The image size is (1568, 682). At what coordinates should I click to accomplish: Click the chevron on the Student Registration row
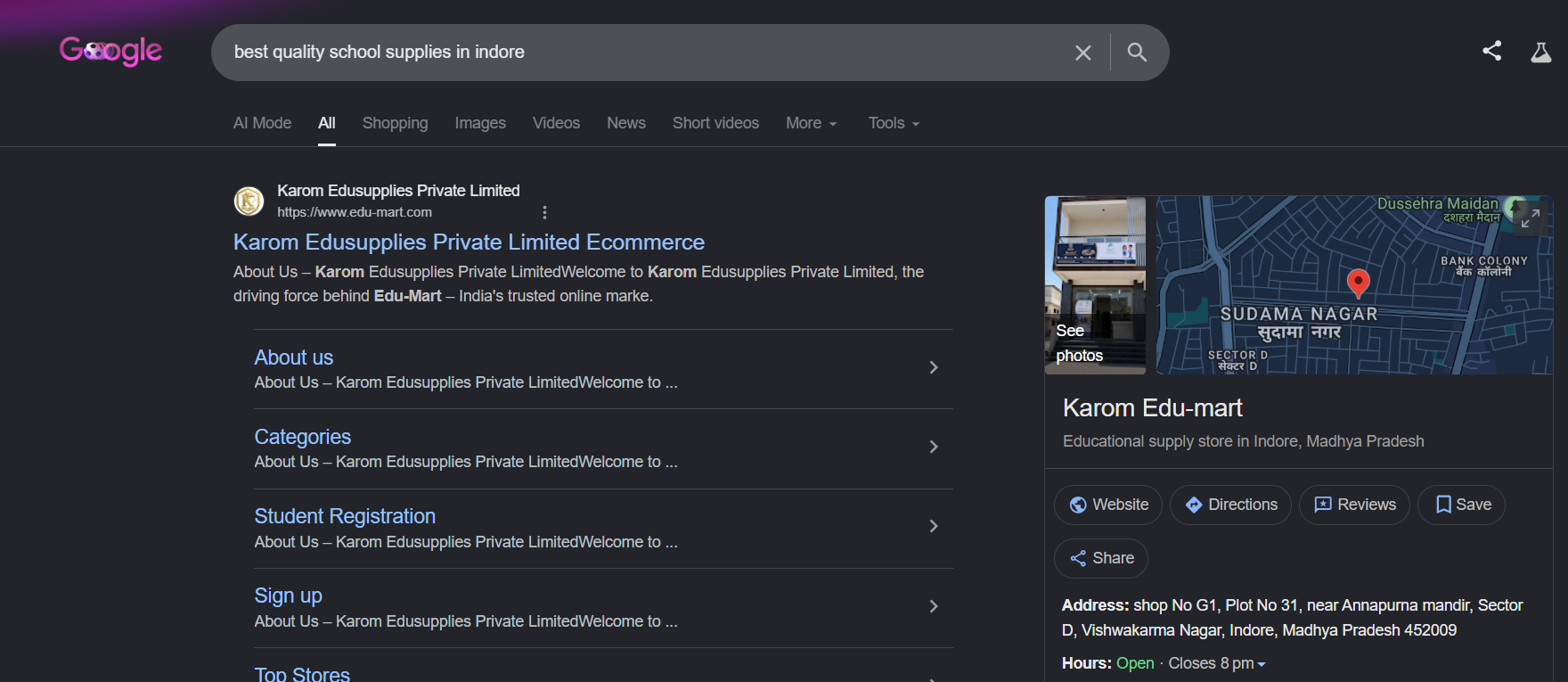(x=933, y=526)
